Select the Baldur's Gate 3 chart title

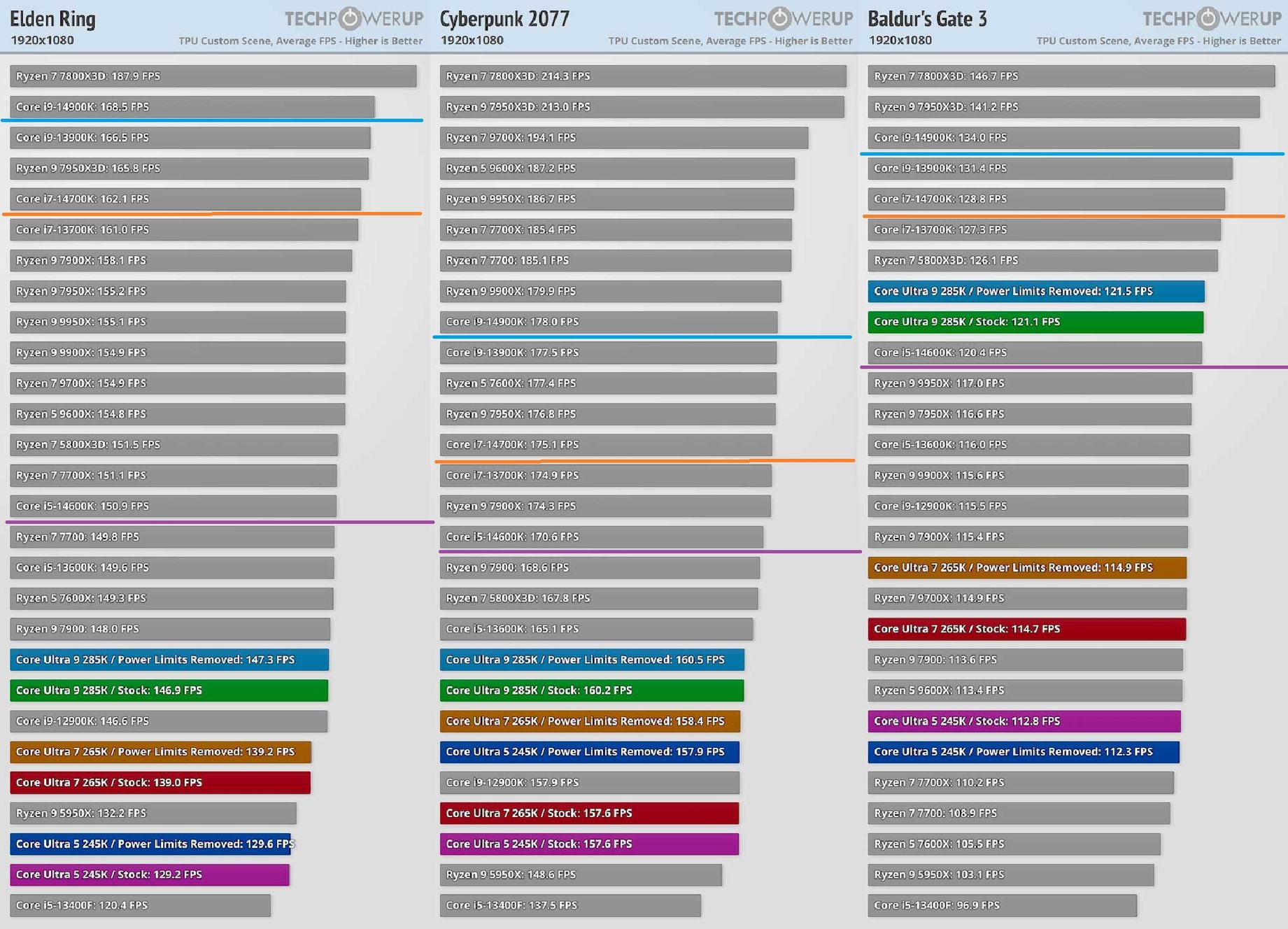click(x=927, y=19)
